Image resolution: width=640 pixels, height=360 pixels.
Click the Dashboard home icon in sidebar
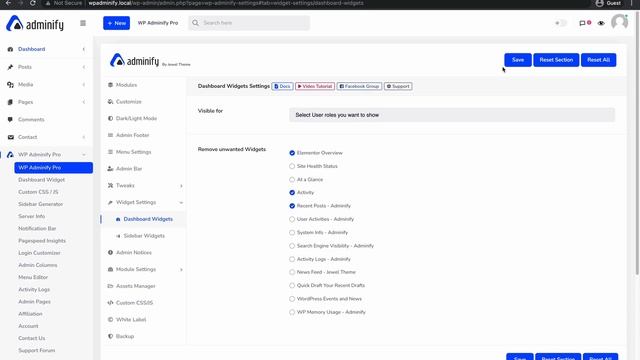[10, 49]
